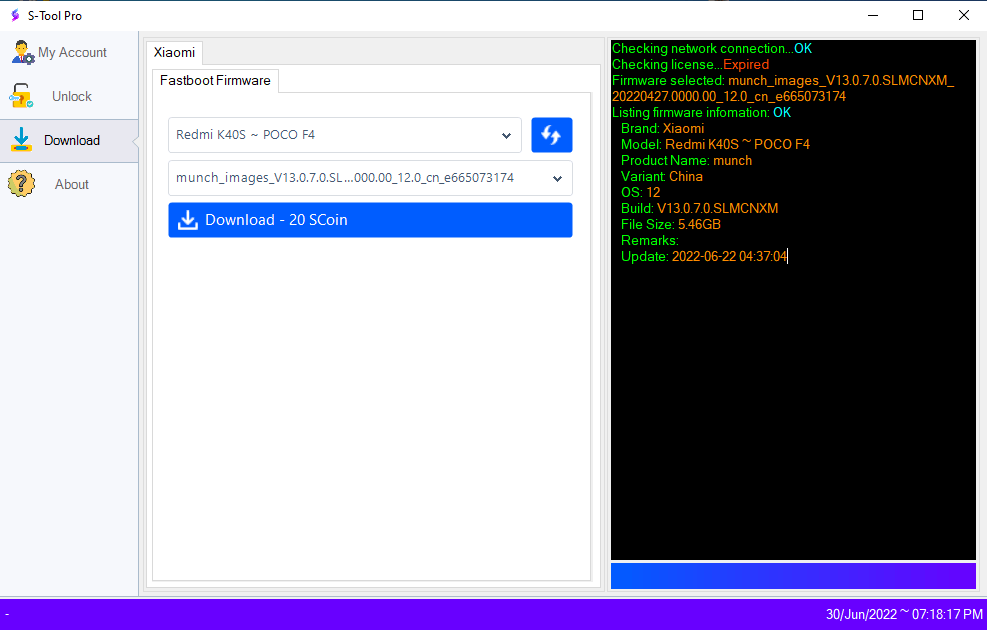This screenshot has width=987, height=630.
Task: Click the My Account user icon
Action: click(22, 53)
